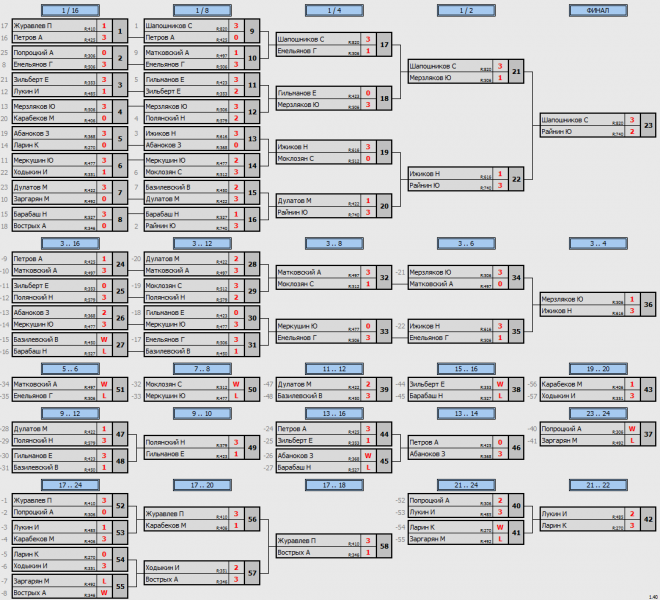Click the "13 .. 14" section header

[466, 413]
